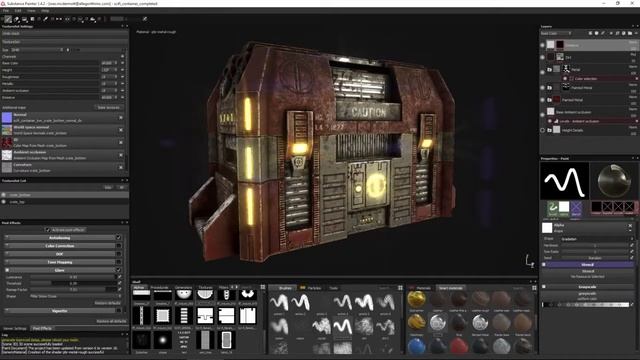Enable the Vignette effect checkbox

118,311
